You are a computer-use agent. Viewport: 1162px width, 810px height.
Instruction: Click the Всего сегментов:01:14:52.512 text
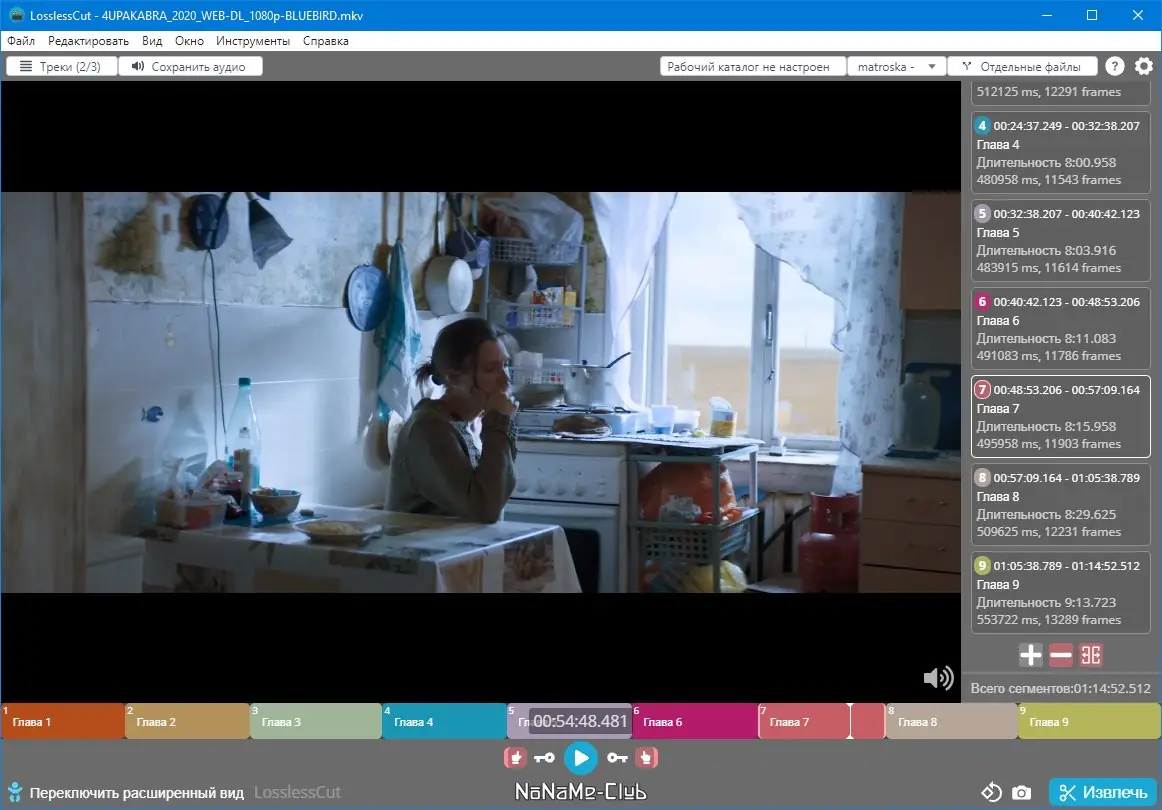tap(1060, 688)
